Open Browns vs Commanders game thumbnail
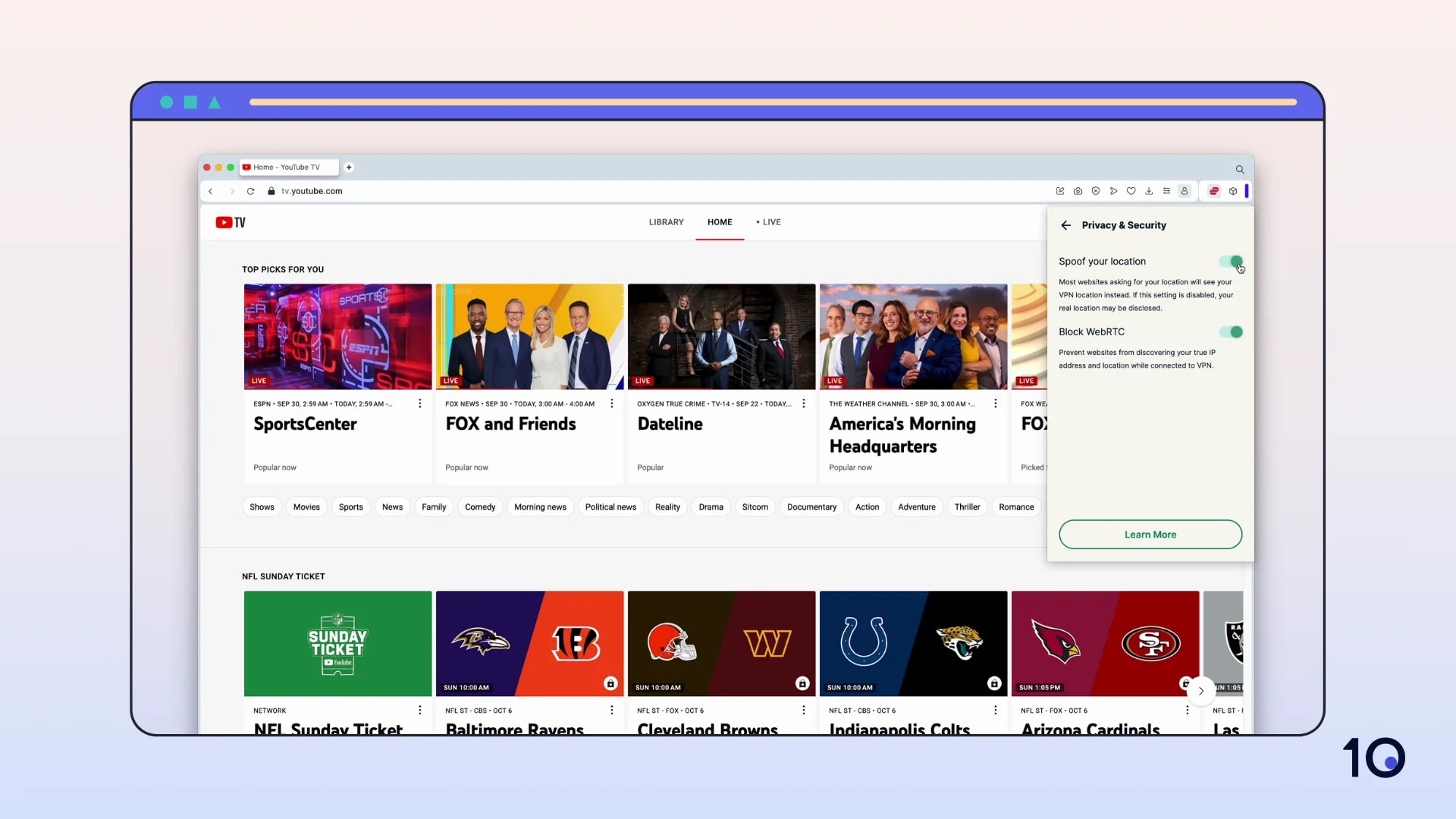The image size is (1456, 819). (x=721, y=643)
